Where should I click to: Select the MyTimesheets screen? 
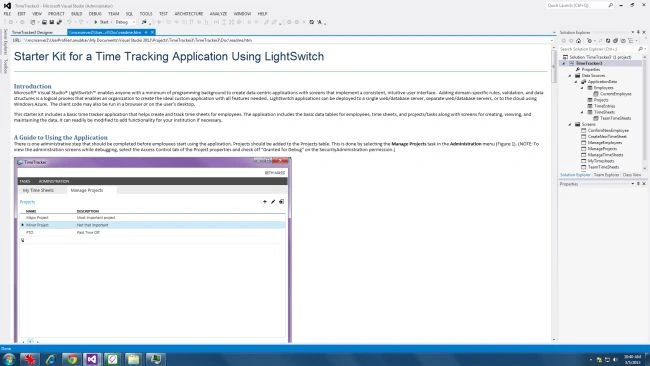[601, 161]
